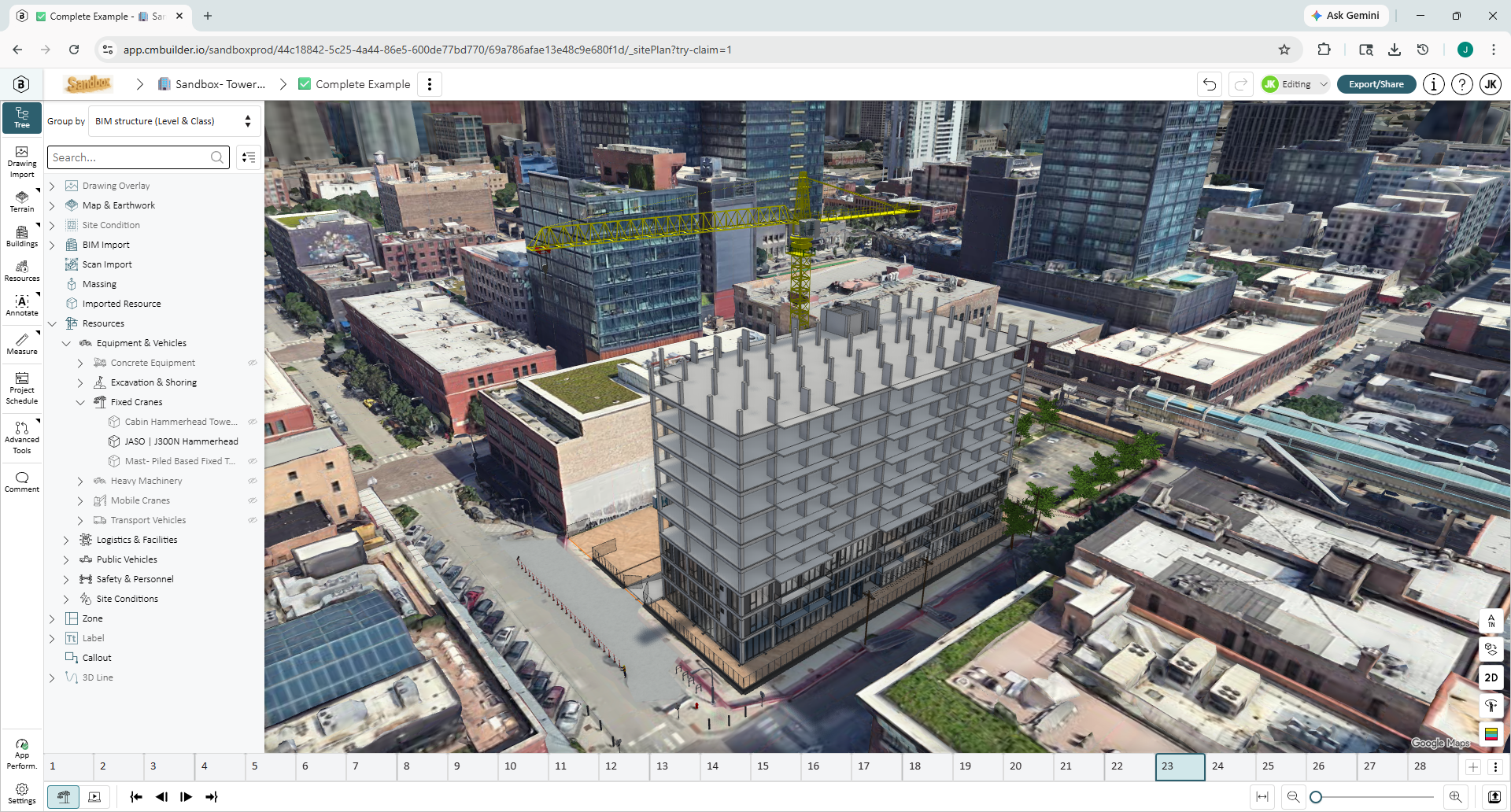Viewport: 1511px width, 812px height.
Task: Click the first-person walk mode icon
Action: click(x=1491, y=706)
